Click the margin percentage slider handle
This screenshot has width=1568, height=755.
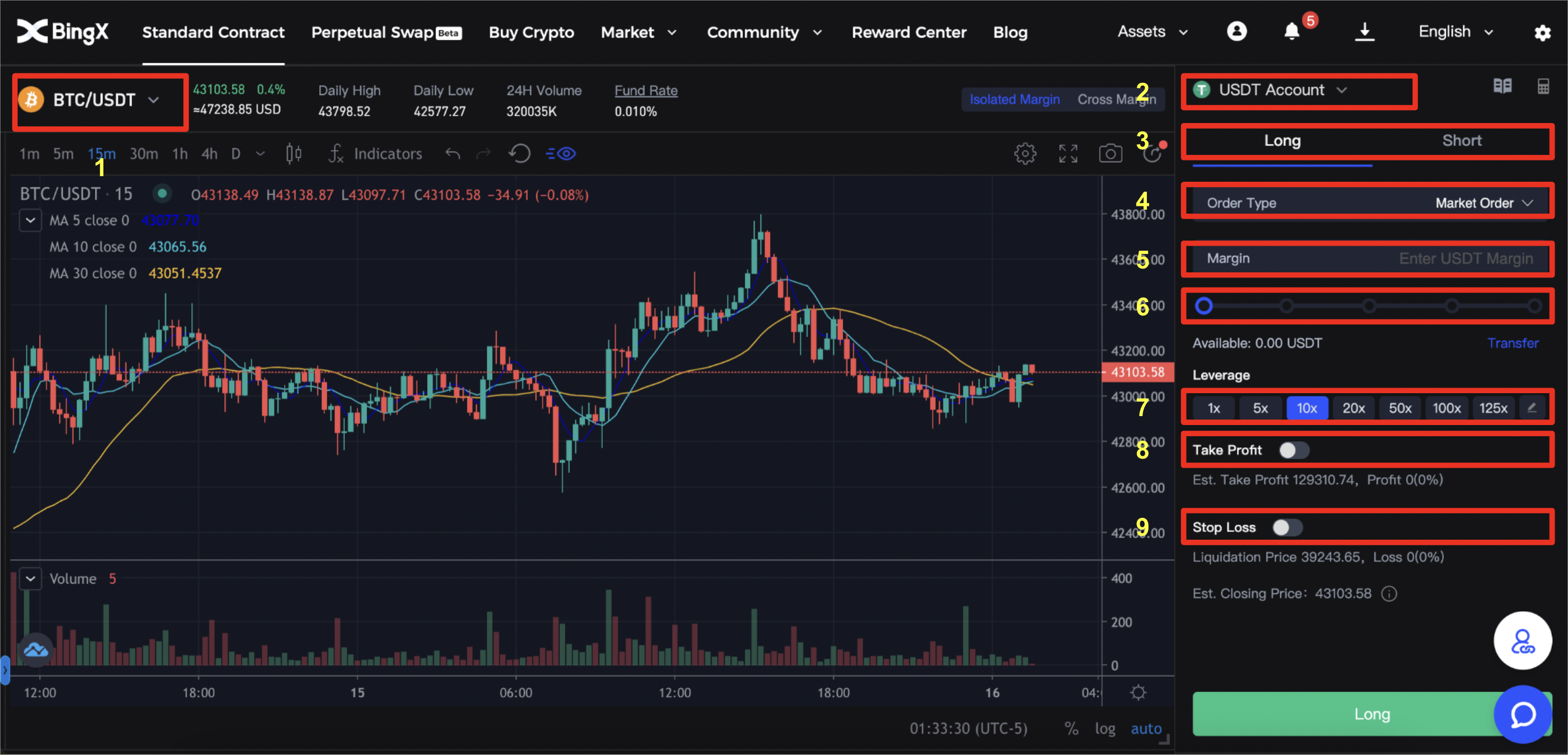coord(1203,306)
